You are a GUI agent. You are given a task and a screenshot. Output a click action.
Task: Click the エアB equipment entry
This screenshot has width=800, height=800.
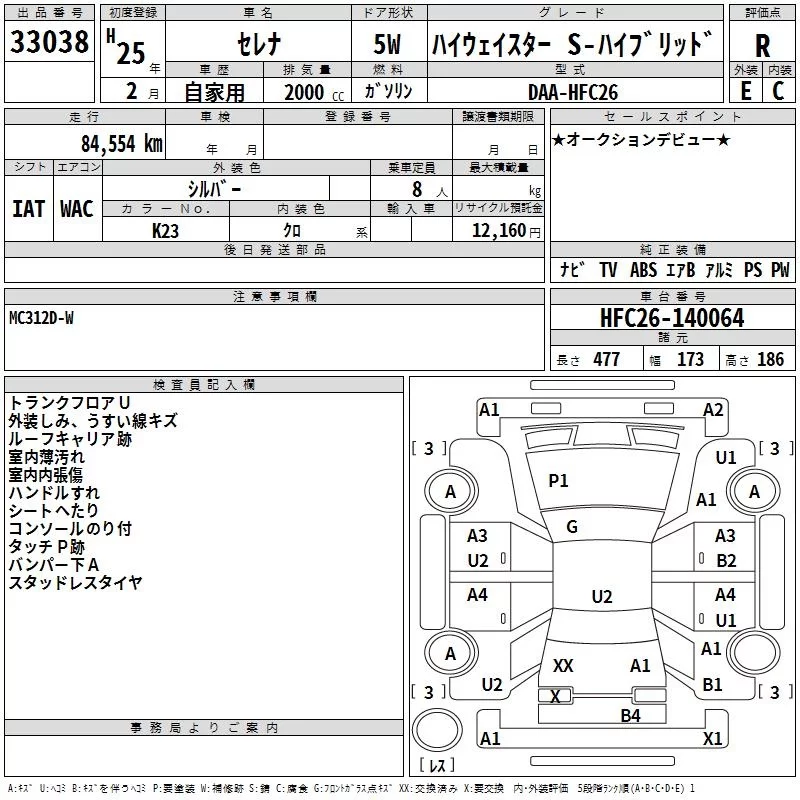[x=680, y=269]
